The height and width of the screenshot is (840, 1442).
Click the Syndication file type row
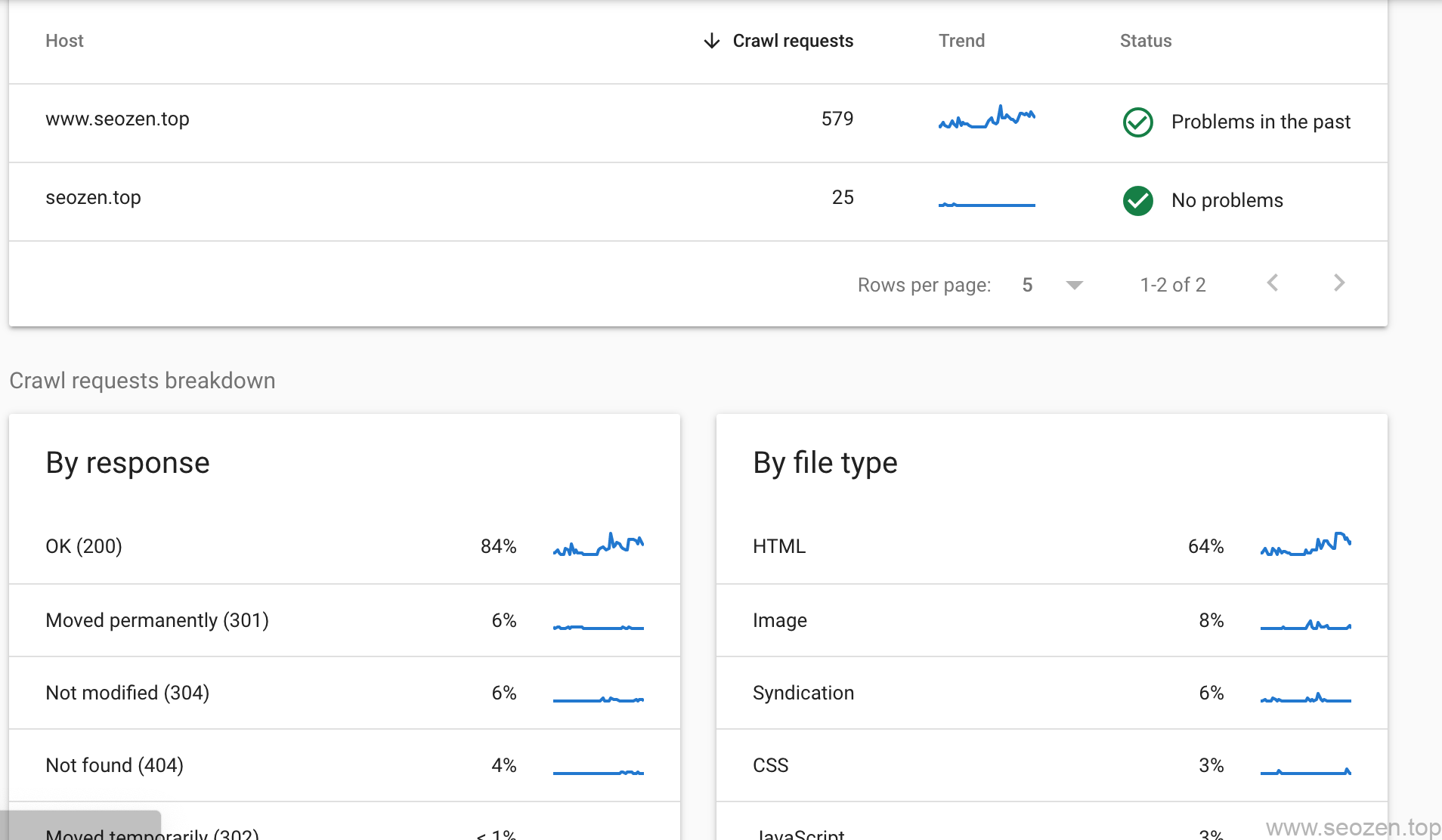pos(803,693)
